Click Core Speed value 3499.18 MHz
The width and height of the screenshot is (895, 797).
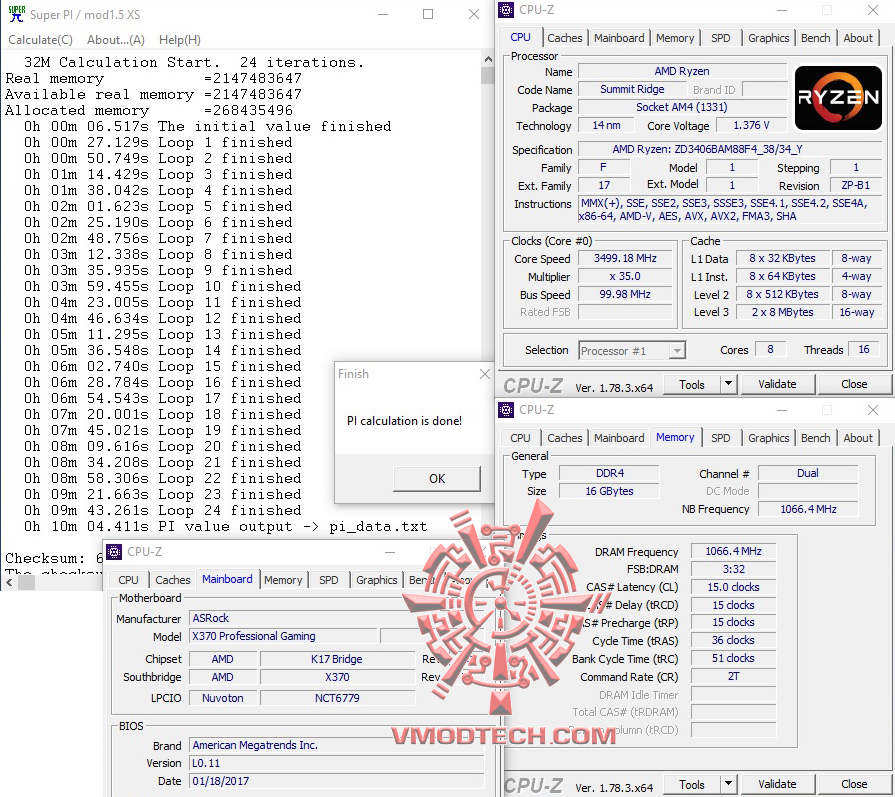624,258
